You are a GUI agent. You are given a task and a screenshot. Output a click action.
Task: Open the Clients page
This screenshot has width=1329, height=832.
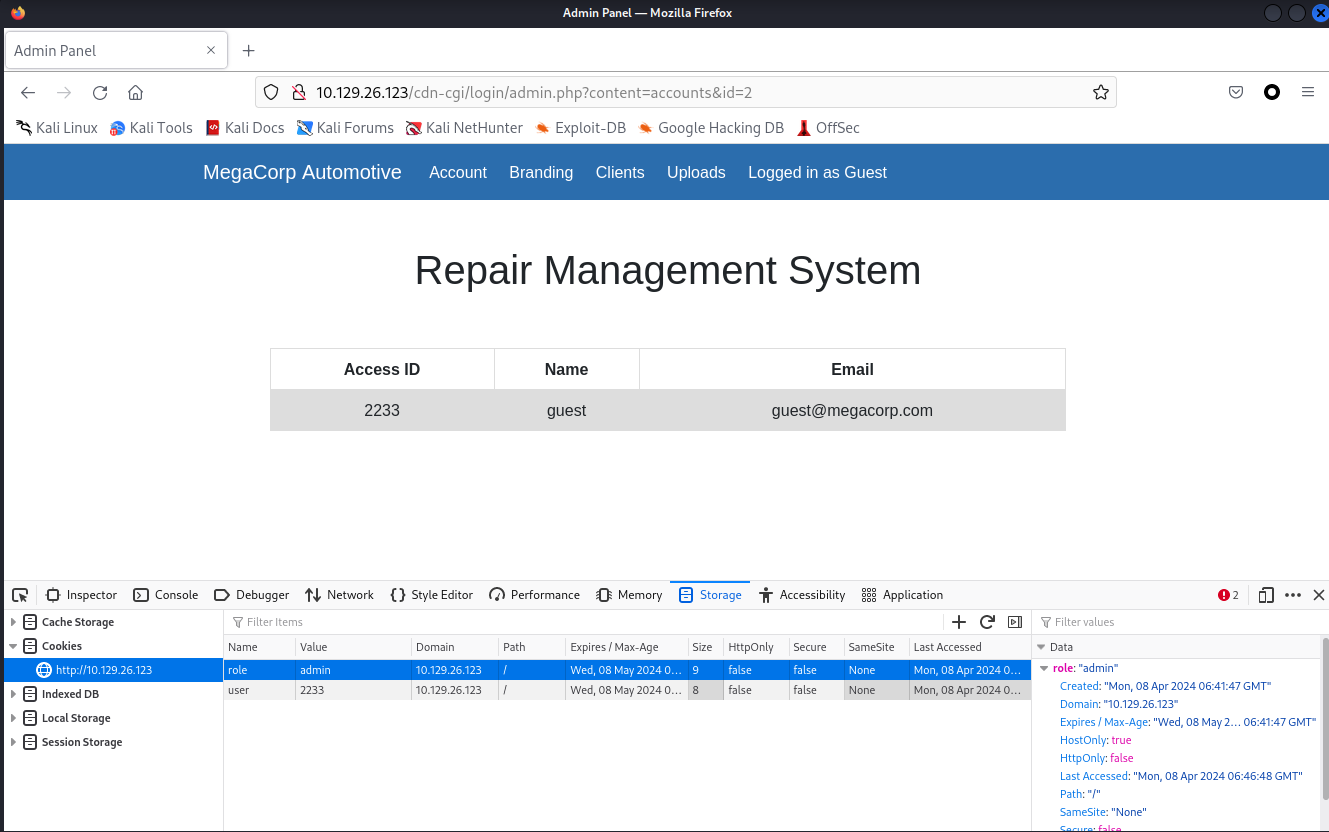(x=620, y=172)
